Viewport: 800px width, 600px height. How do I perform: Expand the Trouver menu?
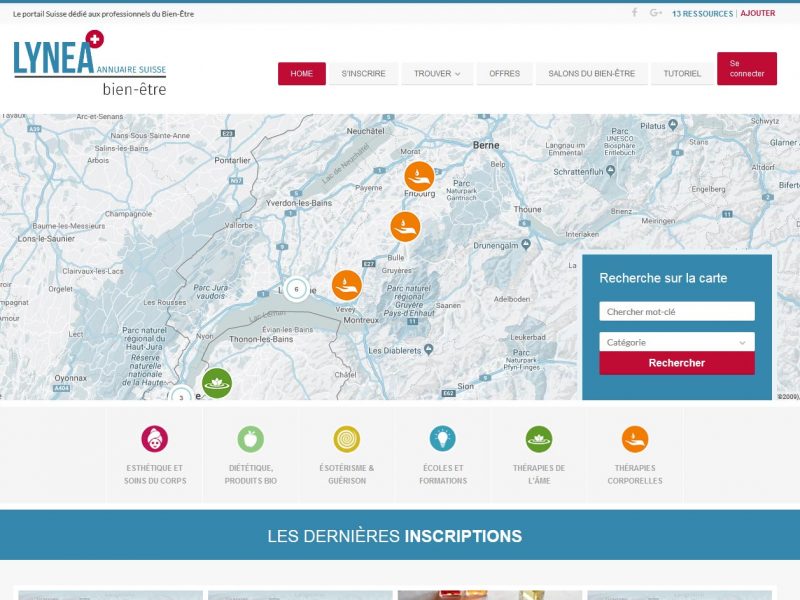click(437, 73)
